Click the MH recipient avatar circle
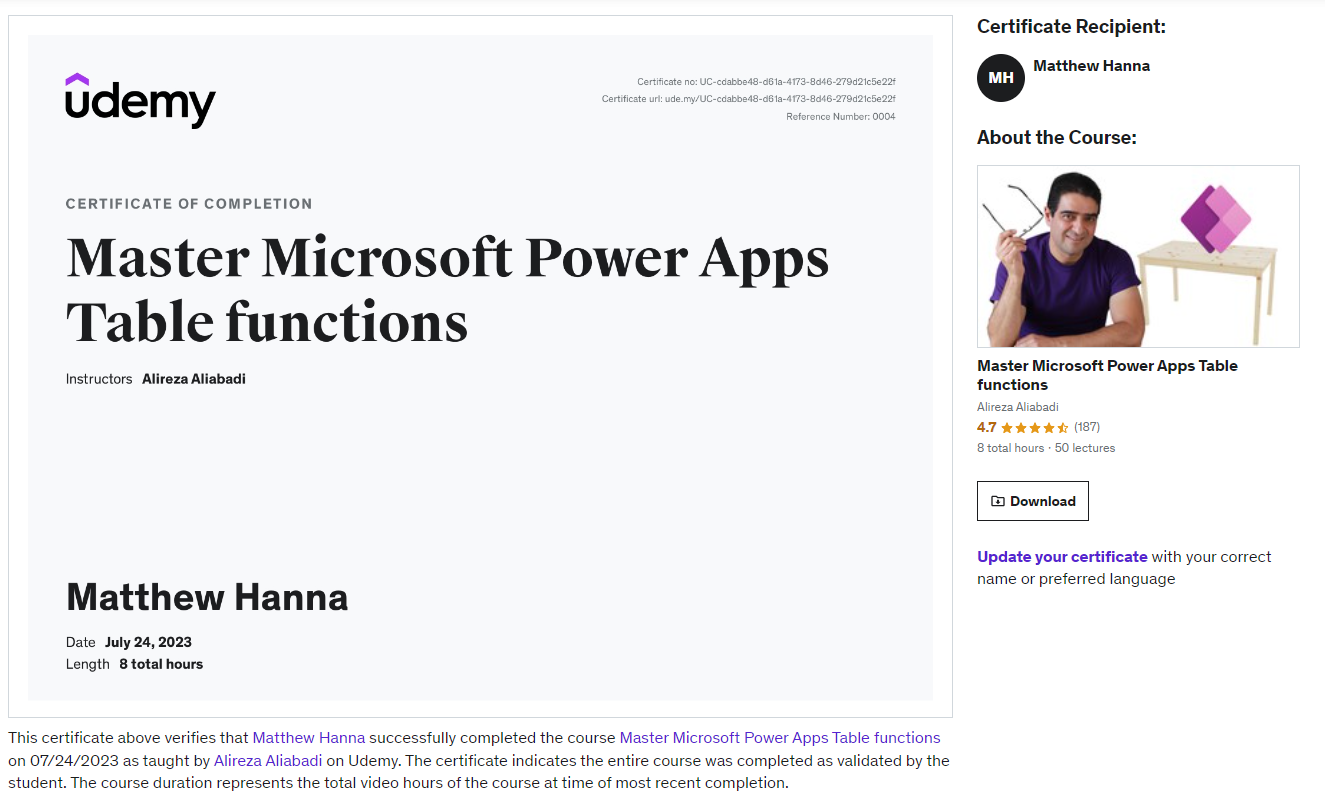Image resolution: width=1325 pixels, height=810 pixels. click(x=1001, y=78)
